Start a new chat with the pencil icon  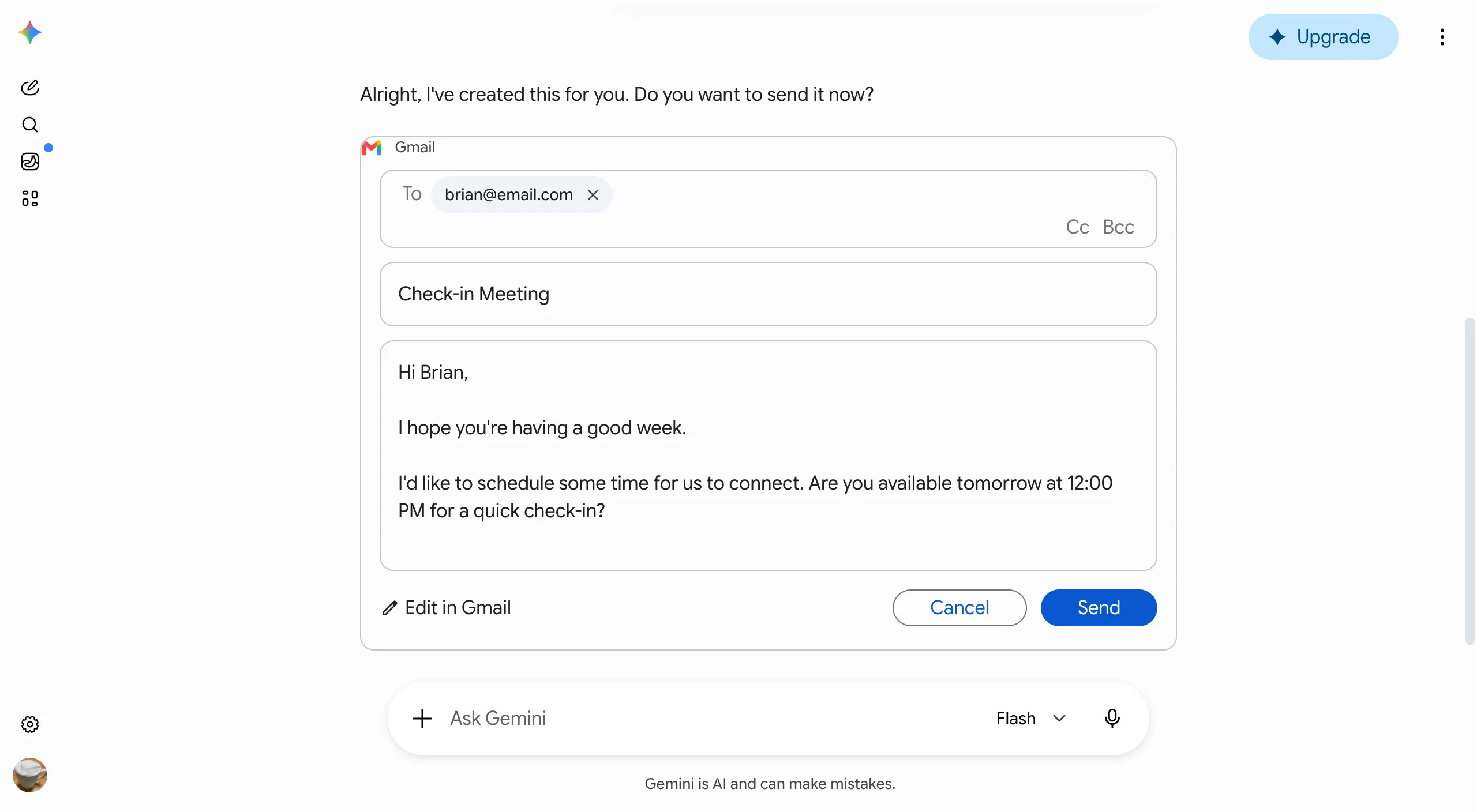30,88
